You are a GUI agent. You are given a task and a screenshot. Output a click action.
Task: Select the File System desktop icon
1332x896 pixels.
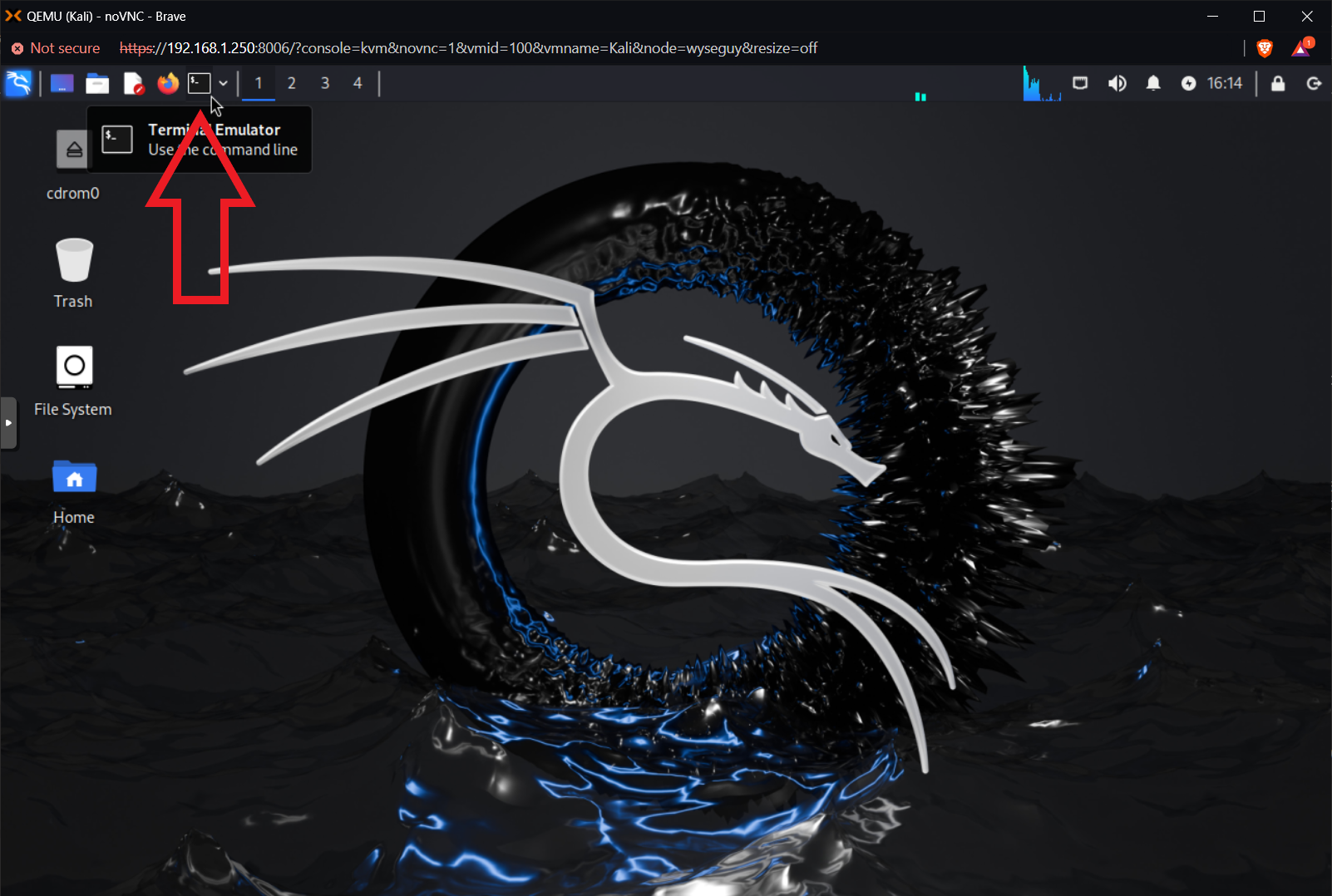[73, 381]
